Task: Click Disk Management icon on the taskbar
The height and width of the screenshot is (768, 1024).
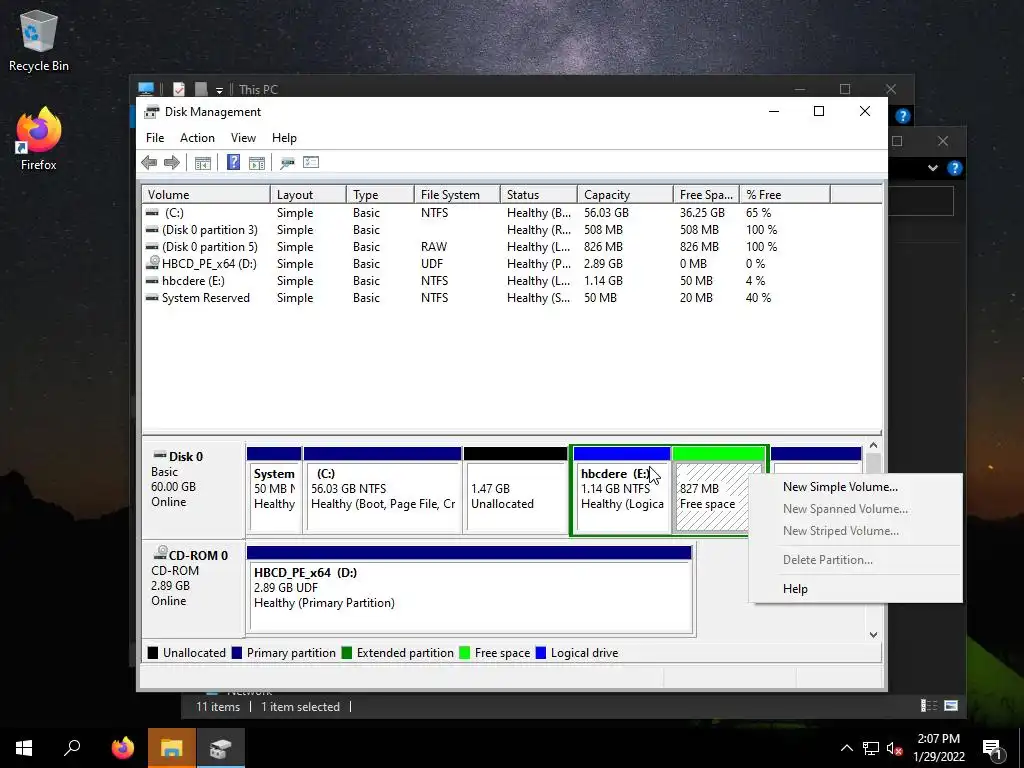Action: pos(220,748)
